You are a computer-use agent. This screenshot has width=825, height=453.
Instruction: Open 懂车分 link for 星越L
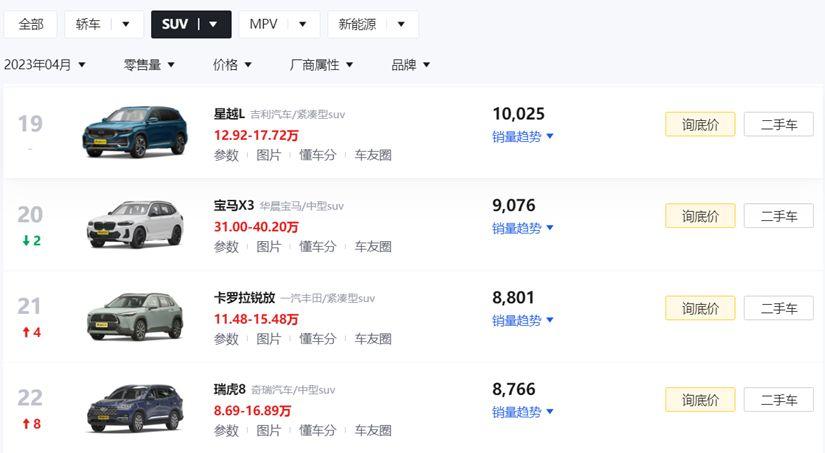click(318, 155)
